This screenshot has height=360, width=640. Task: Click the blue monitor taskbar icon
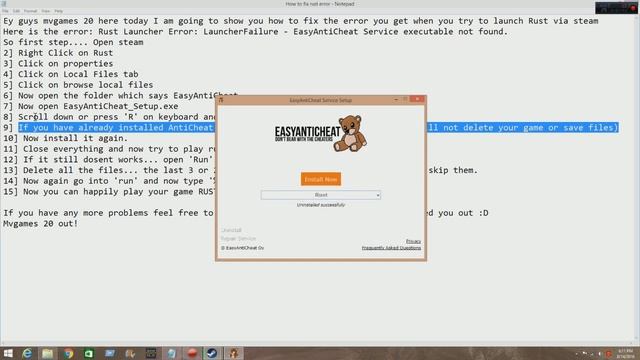[109, 353]
